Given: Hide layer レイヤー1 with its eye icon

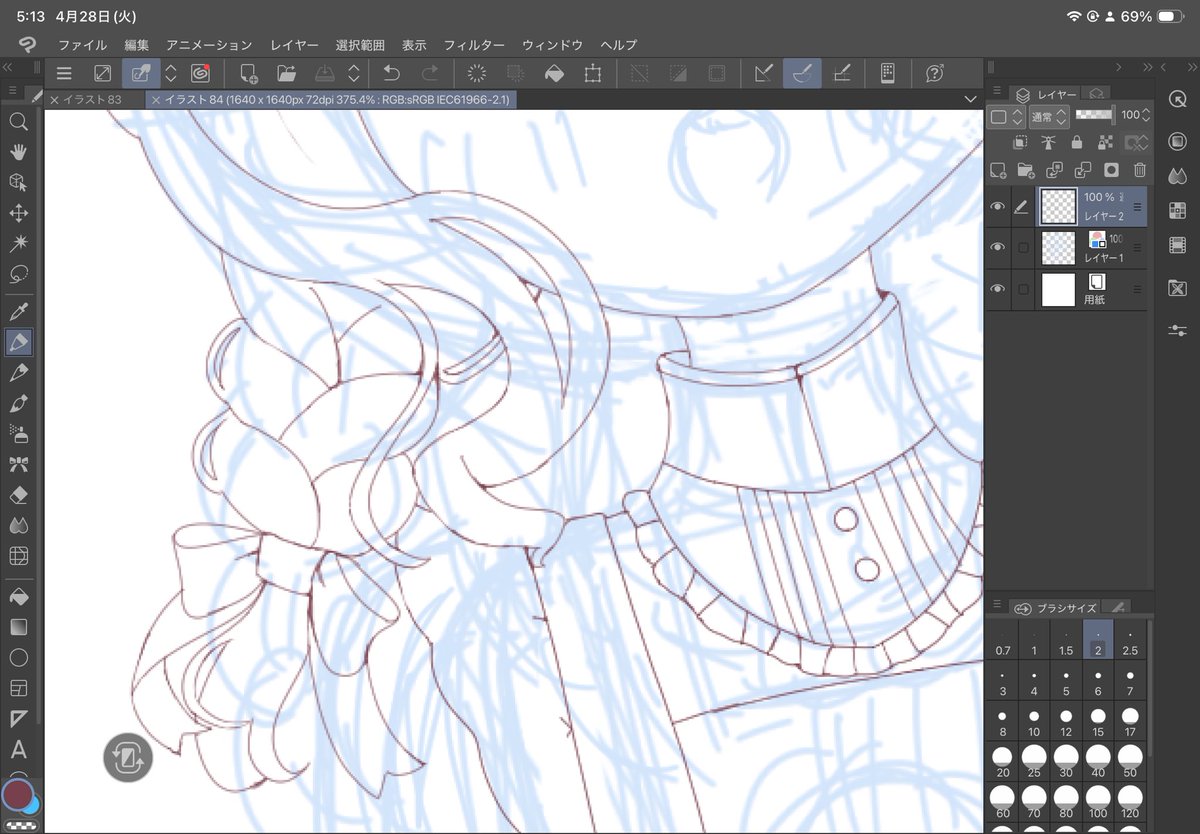Looking at the screenshot, I should tap(997, 247).
